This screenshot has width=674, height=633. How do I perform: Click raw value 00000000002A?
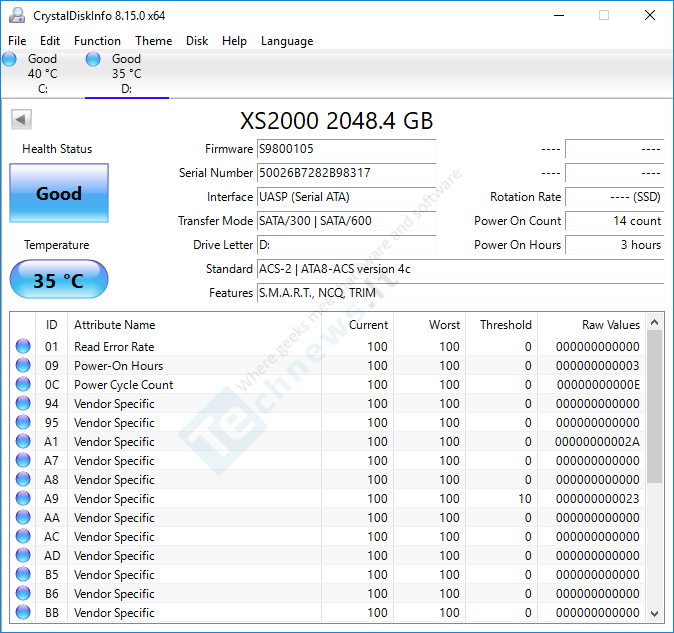coord(597,441)
